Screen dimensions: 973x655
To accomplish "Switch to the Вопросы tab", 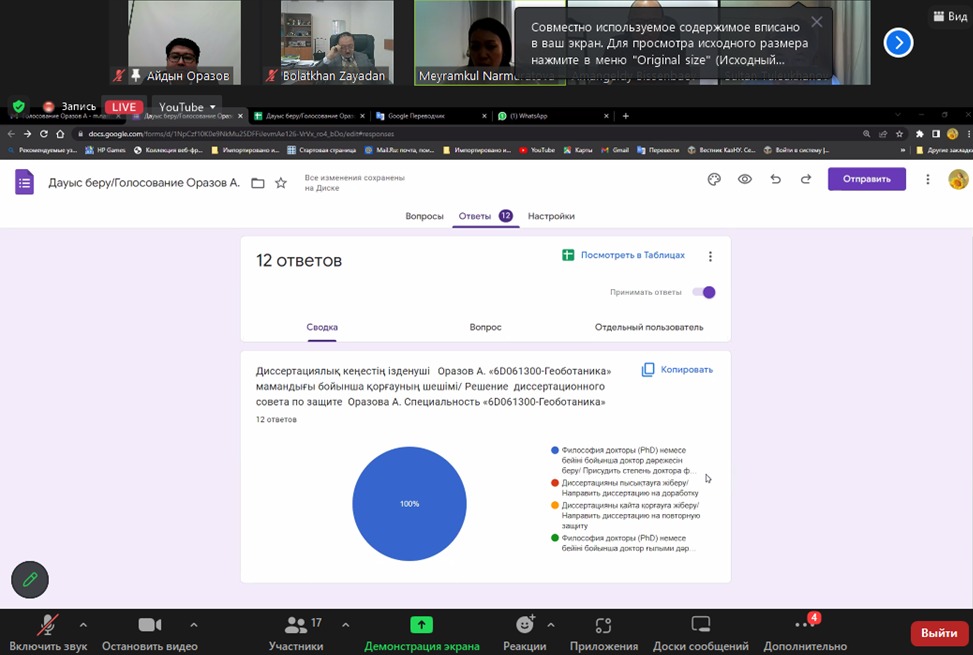I will click(x=424, y=216).
